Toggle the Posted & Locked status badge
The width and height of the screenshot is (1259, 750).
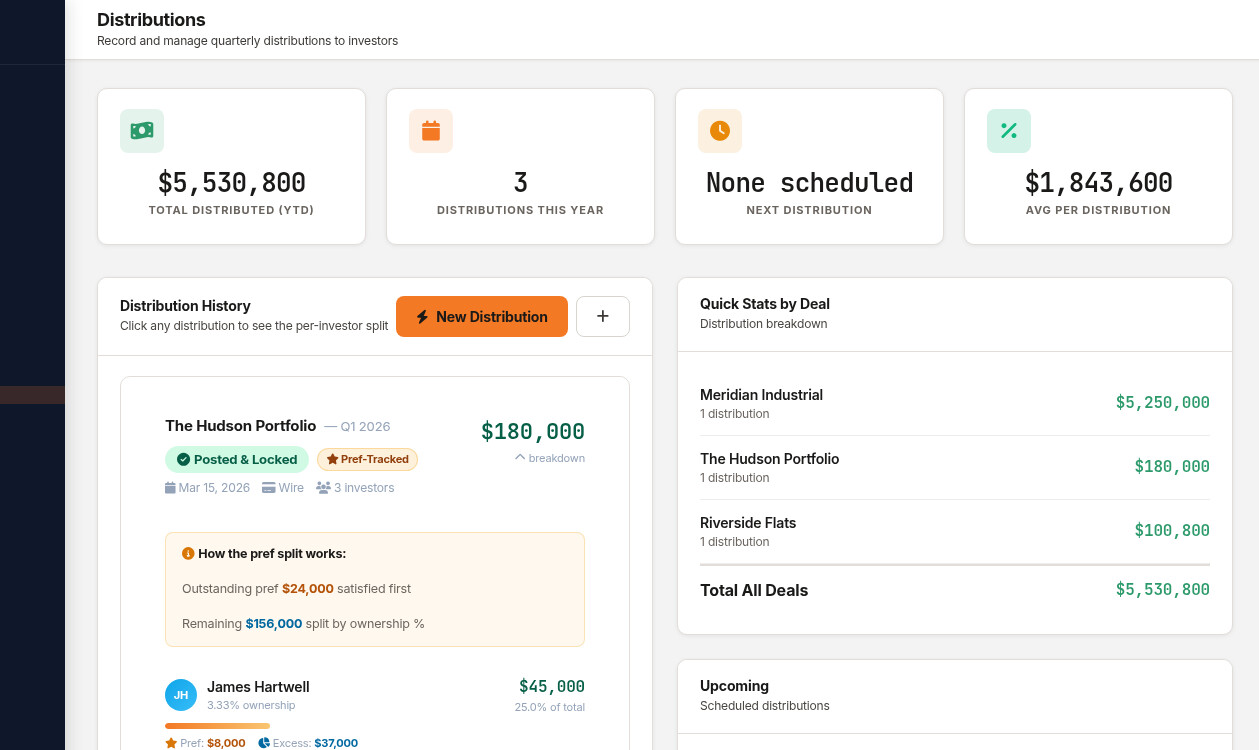[x=236, y=459]
